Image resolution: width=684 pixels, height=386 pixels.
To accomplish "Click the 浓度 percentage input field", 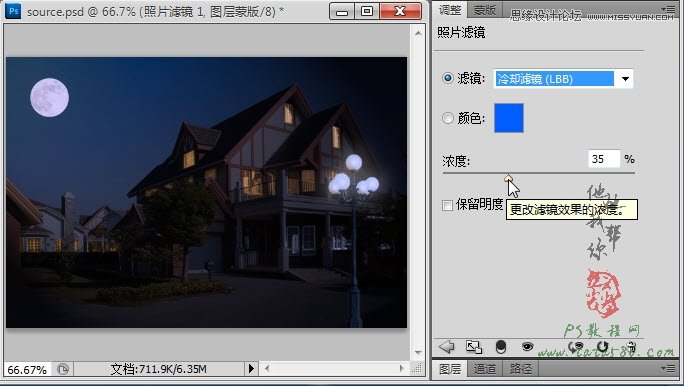I will [x=604, y=159].
